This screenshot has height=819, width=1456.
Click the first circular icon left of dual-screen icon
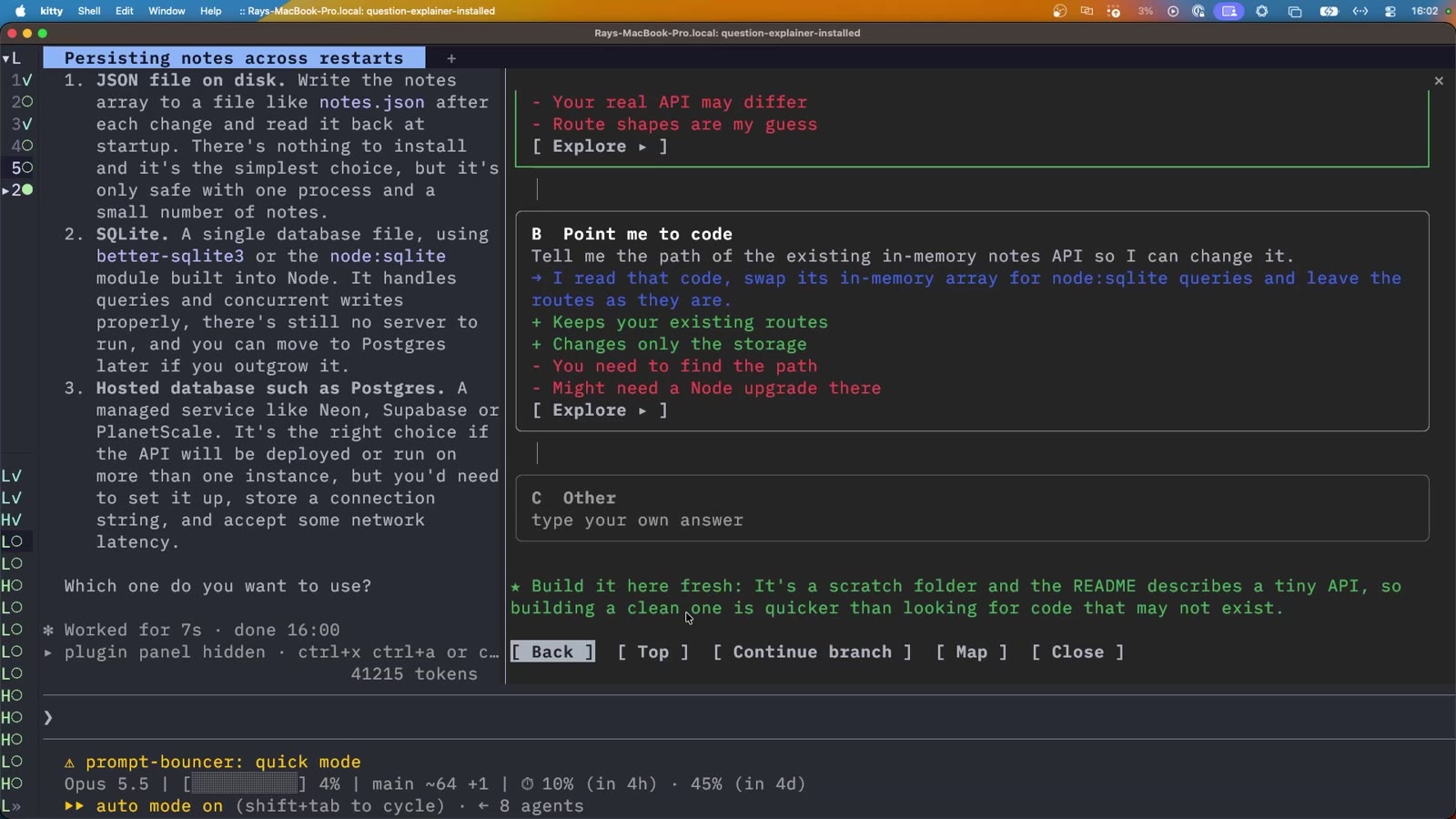[1059, 11]
